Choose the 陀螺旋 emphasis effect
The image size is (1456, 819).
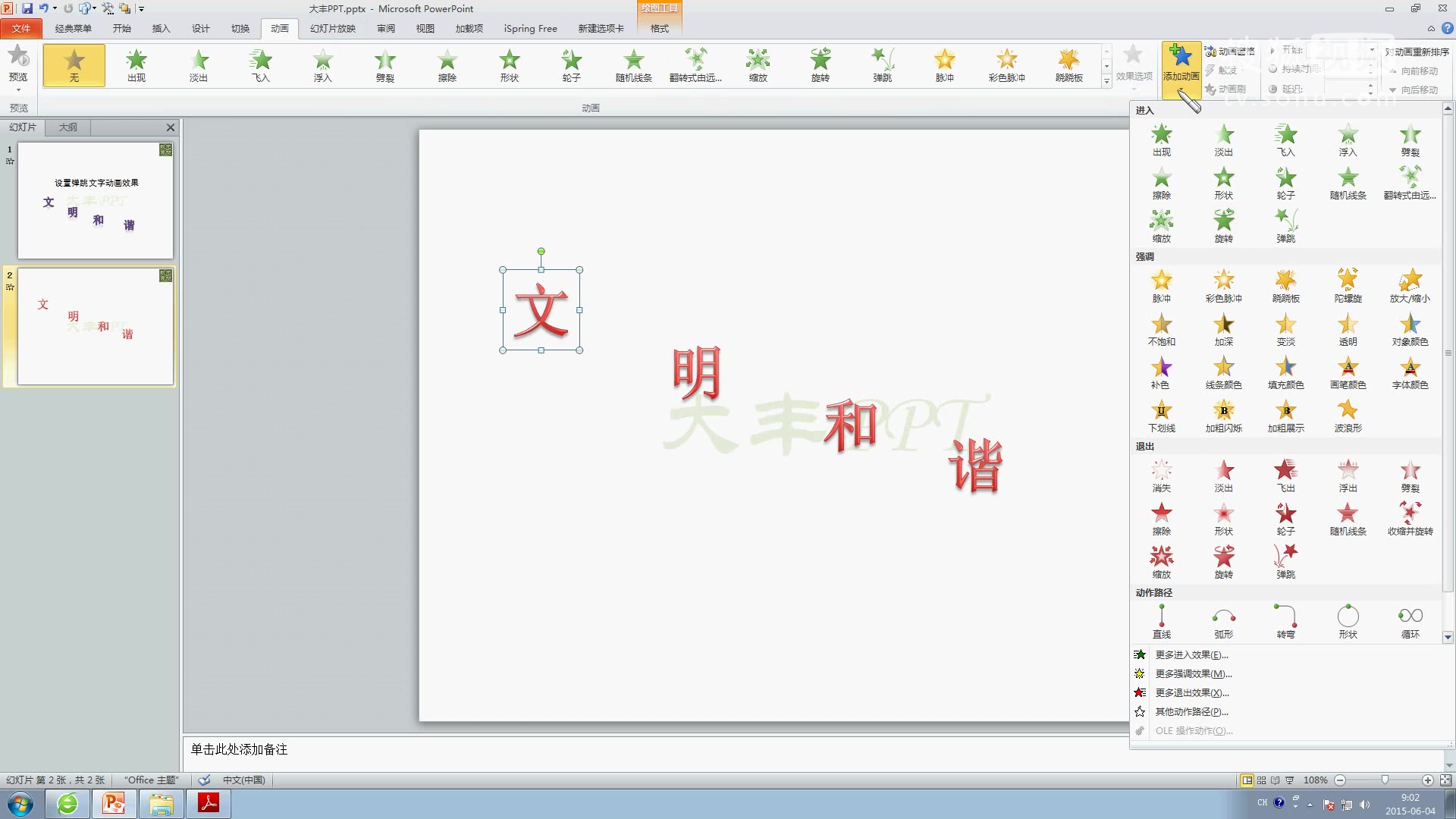click(x=1348, y=286)
